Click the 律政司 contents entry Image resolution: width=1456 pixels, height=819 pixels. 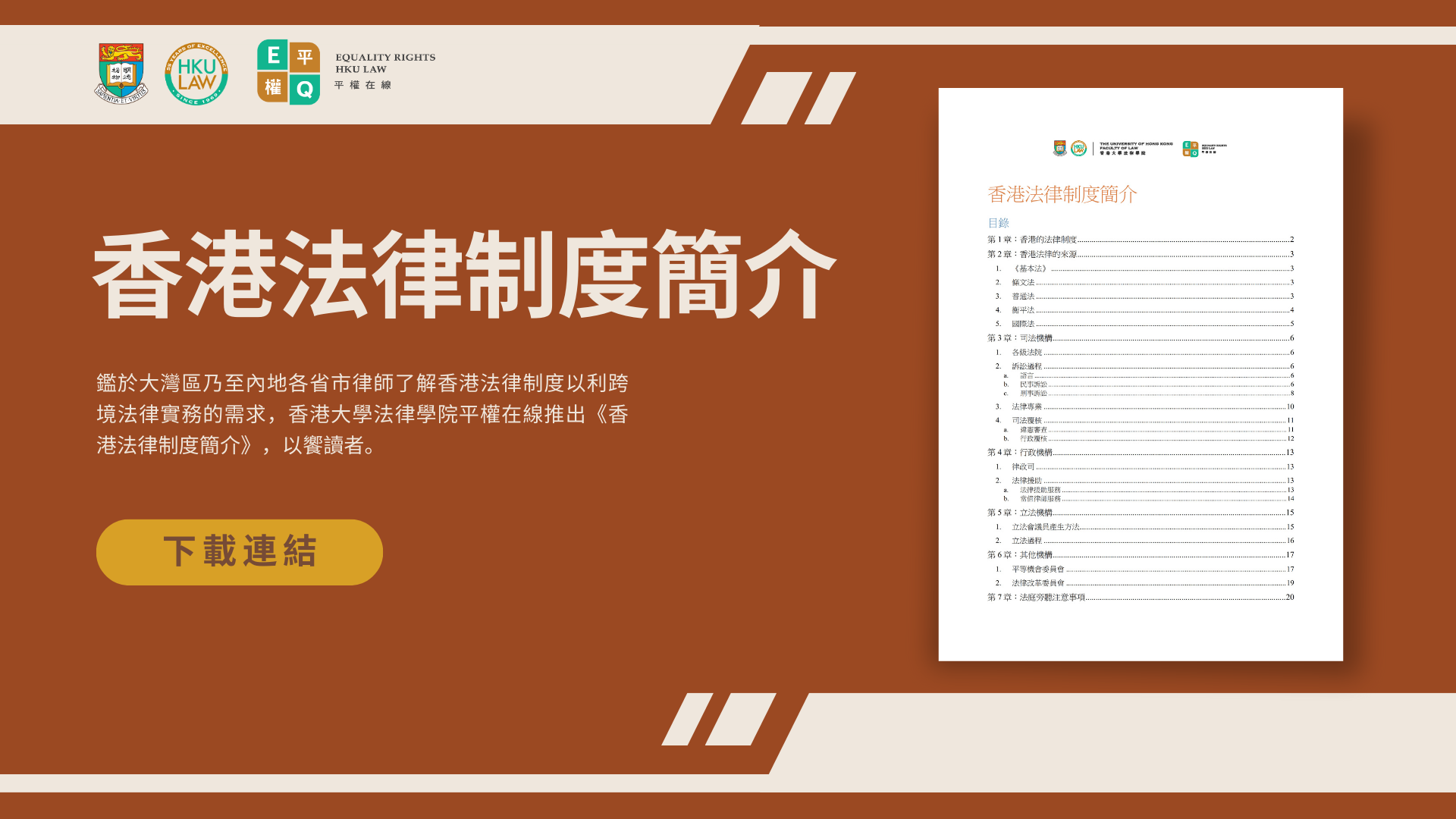(x=1144, y=467)
